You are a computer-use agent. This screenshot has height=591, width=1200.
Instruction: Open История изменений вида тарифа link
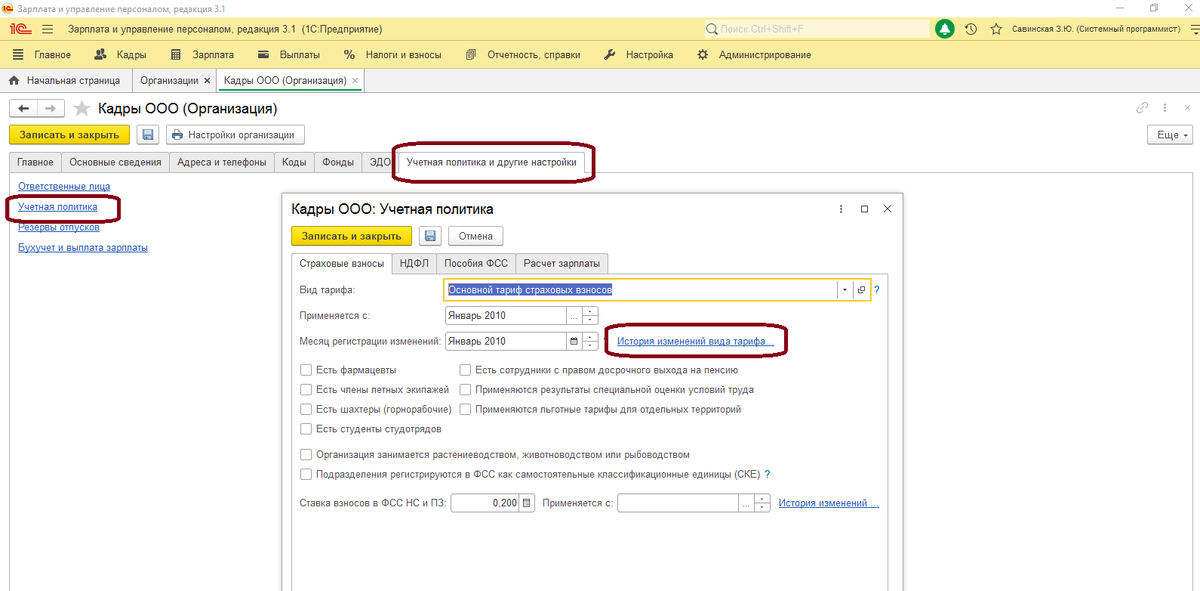point(695,341)
